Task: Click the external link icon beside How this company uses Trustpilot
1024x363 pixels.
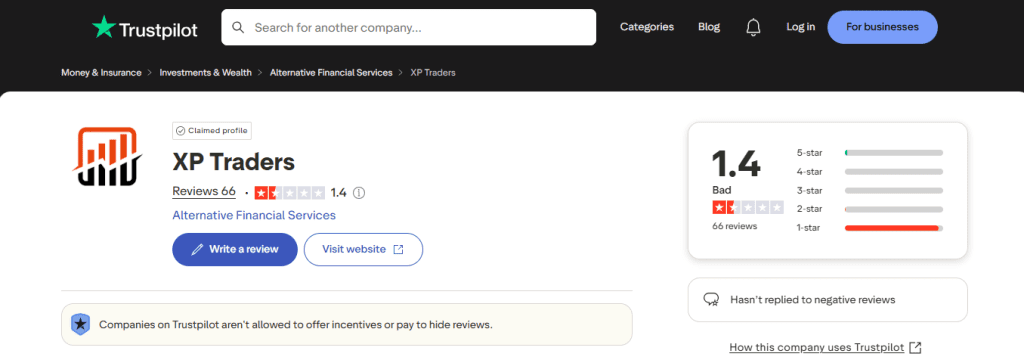Action: [x=916, y=347]
